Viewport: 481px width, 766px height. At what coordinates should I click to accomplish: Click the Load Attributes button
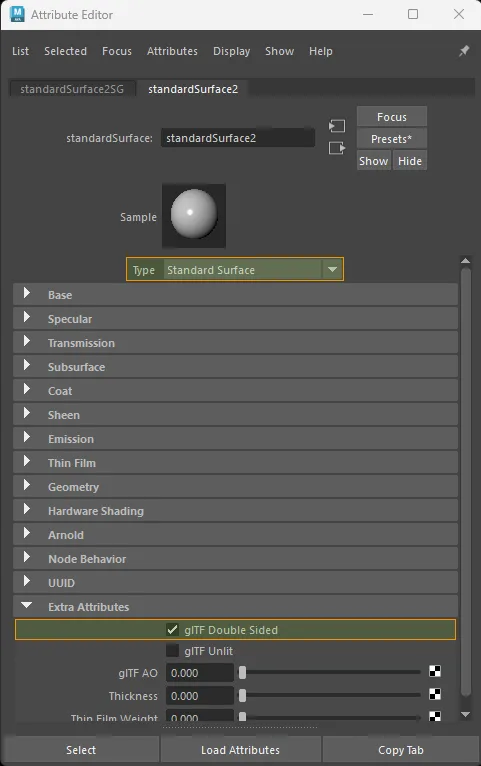[x=241, y=750]
